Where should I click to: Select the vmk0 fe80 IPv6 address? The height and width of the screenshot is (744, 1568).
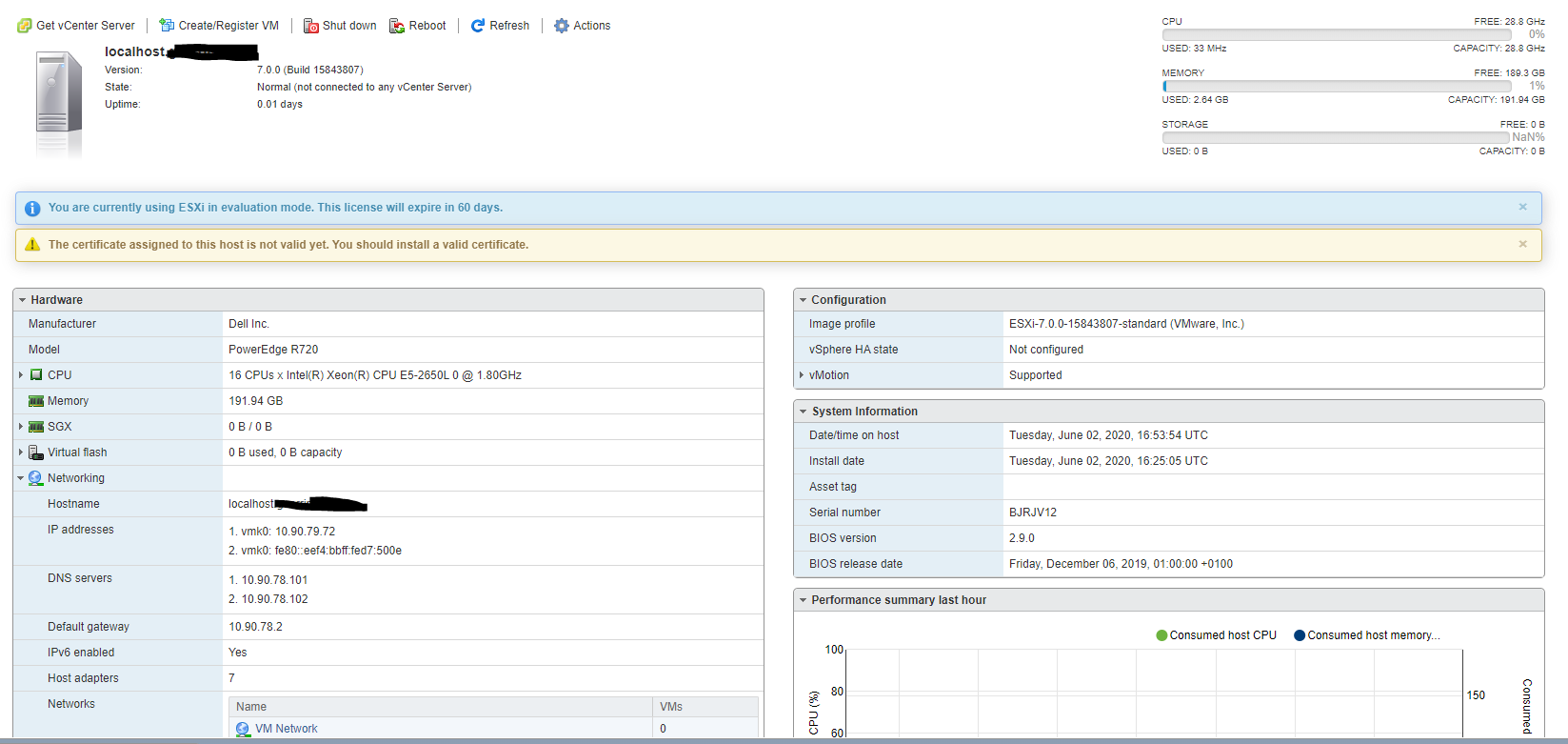coord(315,551)
